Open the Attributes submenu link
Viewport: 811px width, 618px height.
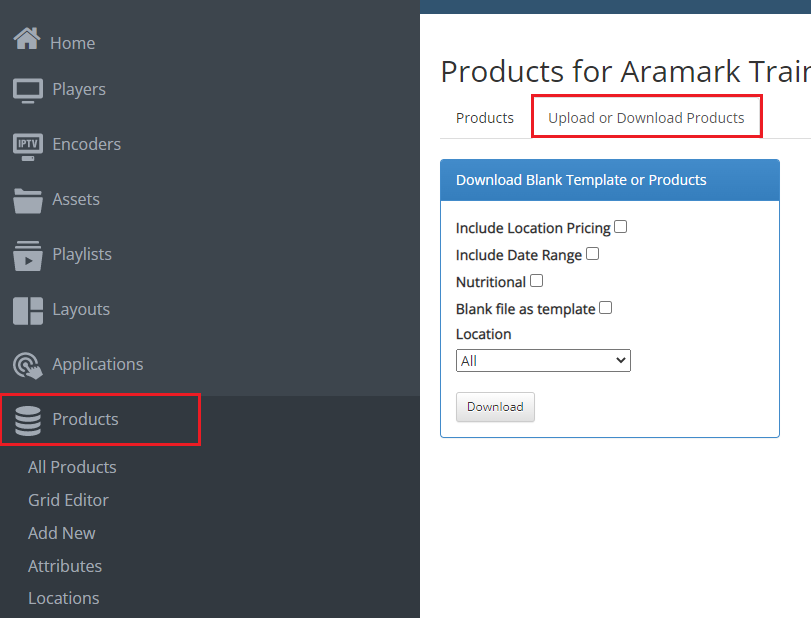tap(65, 566)
